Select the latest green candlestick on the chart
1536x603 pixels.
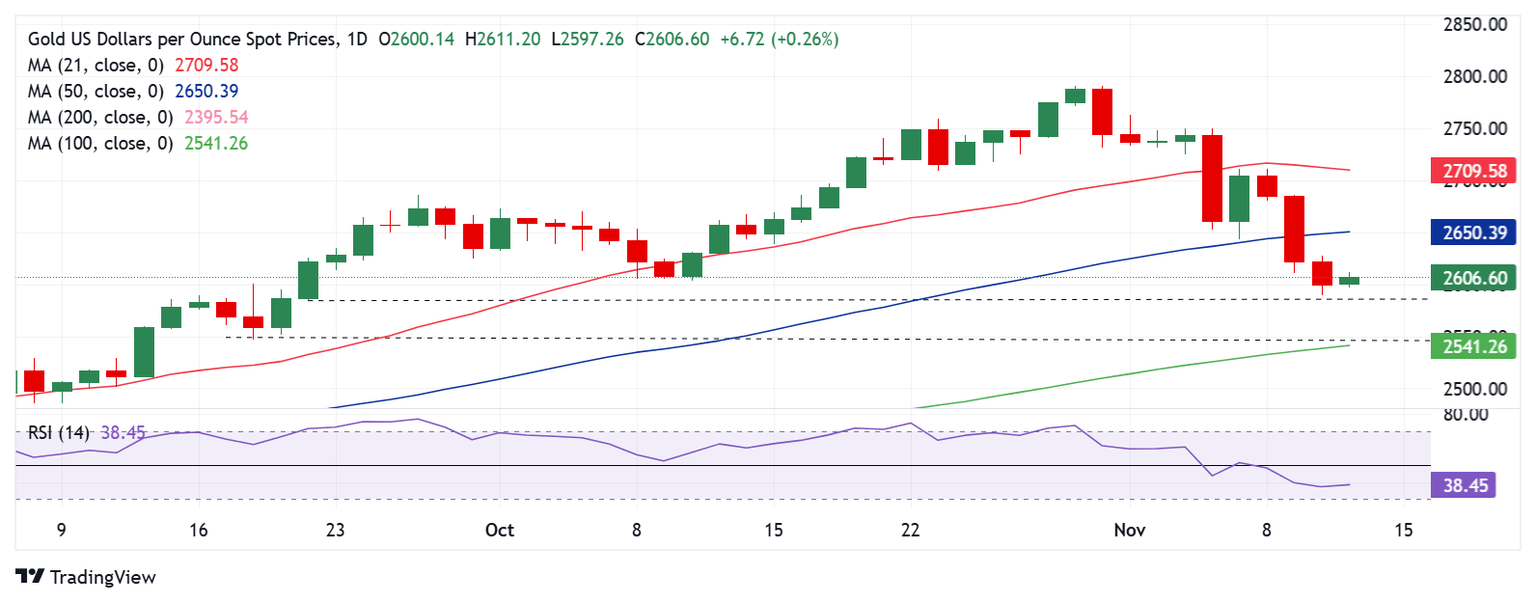pos(1350,280)
